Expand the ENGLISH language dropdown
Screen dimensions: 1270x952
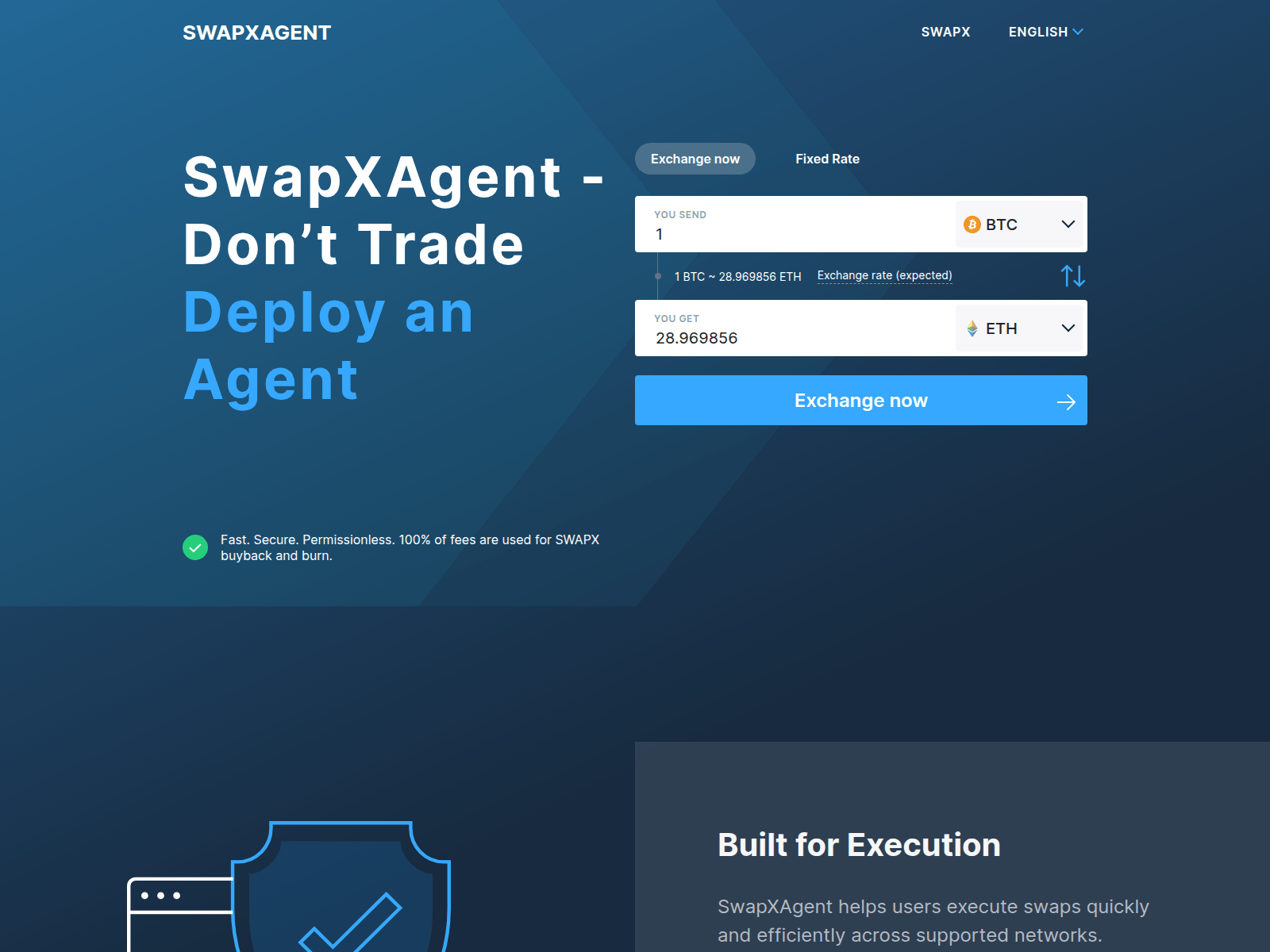coord(1045,32)
